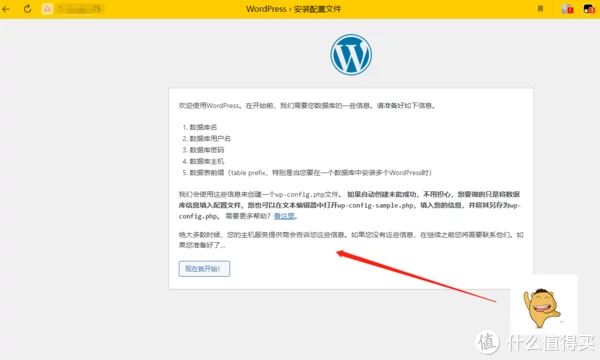
Task: Click the 什么值得买 watermark text
Action: [x=551, y=342]
